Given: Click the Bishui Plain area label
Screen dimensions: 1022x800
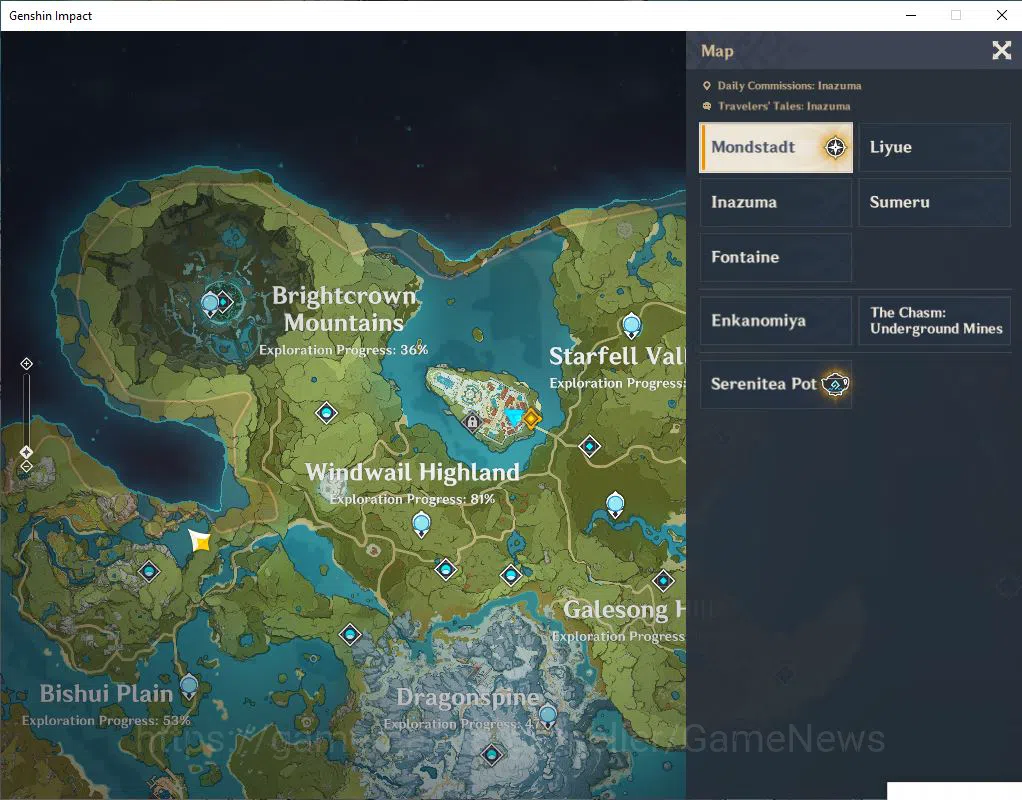Looking at the screenshot, I should click(x=106, y=693).
